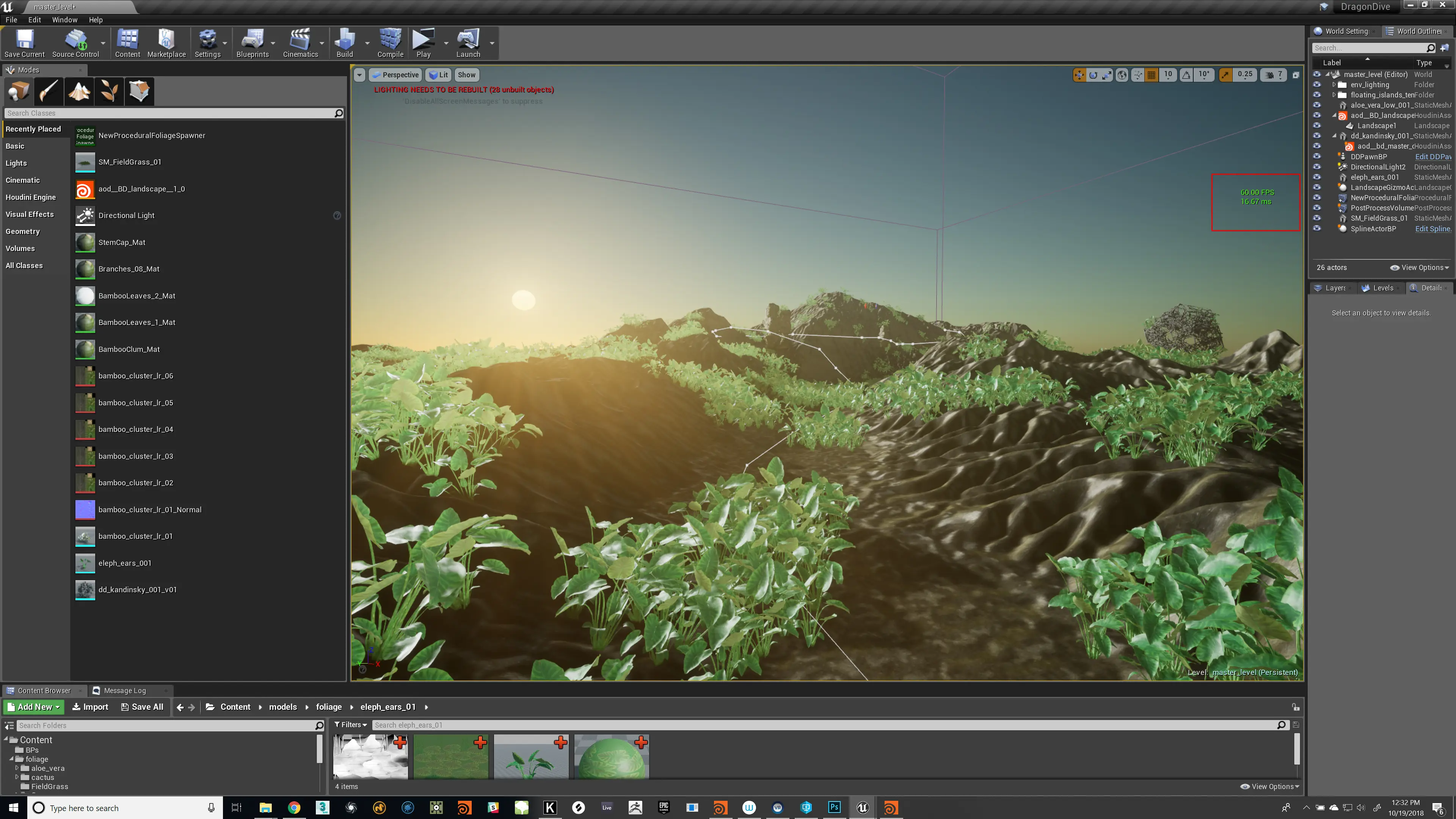The height and width of the screenshot is (819, 1456).
Task: Click add folder icon in World Outliner
Action: click(x=1445, y=48)
